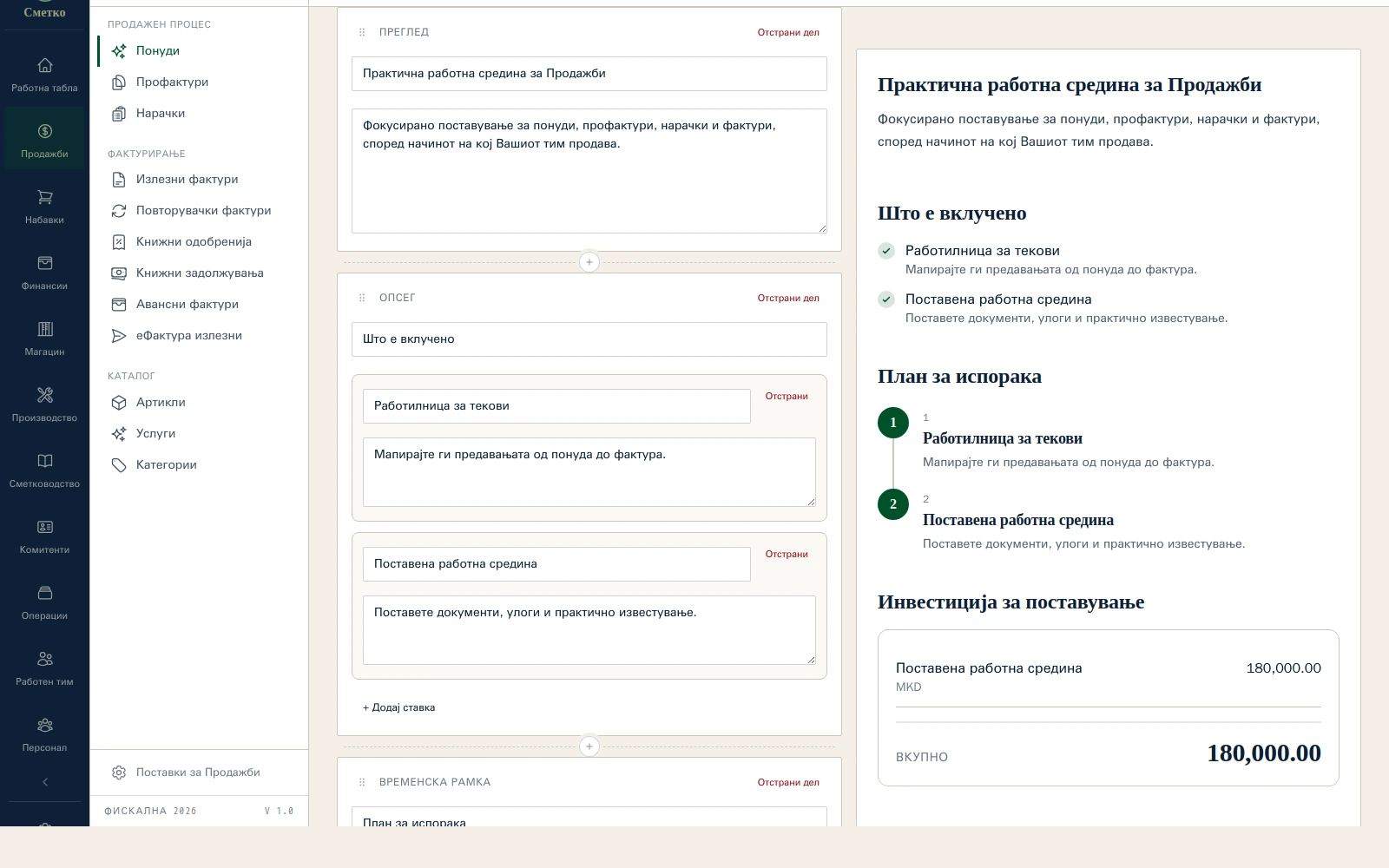Open Финансии module icon
Screen dimensions: 1389x868
point(44,264)
